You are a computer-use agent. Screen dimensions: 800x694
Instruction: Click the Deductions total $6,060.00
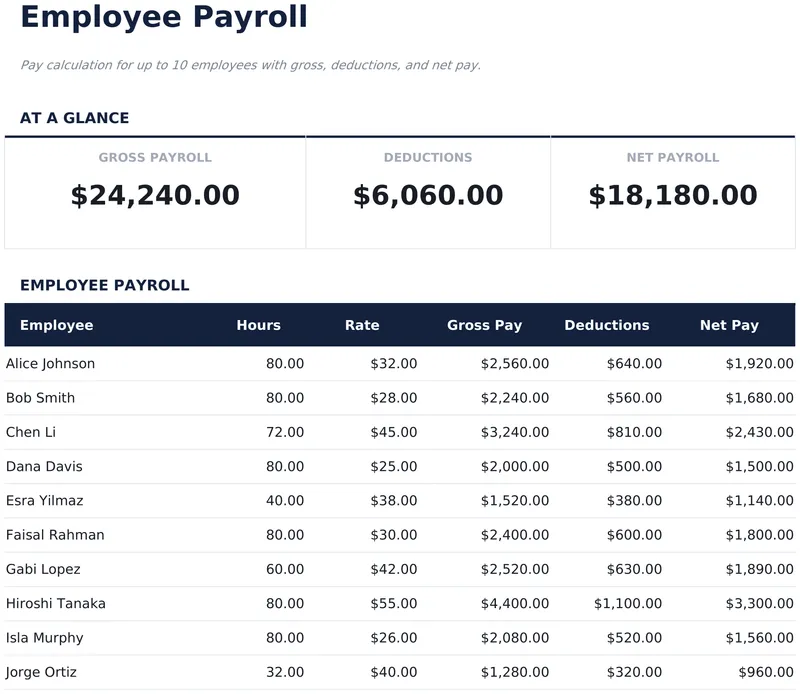pos(428,195)
